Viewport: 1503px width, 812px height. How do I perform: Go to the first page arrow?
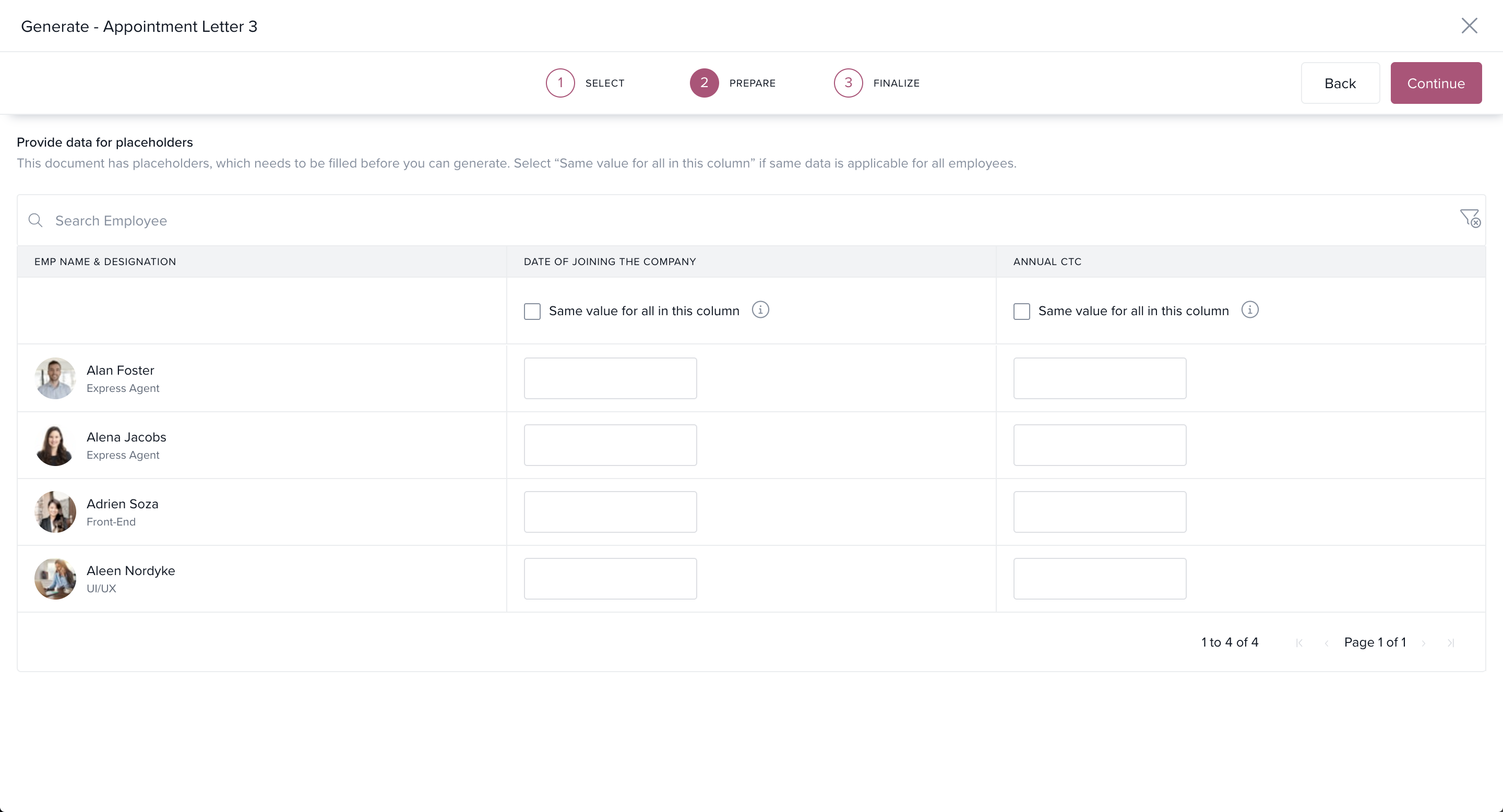click(x=1299, y=643)
